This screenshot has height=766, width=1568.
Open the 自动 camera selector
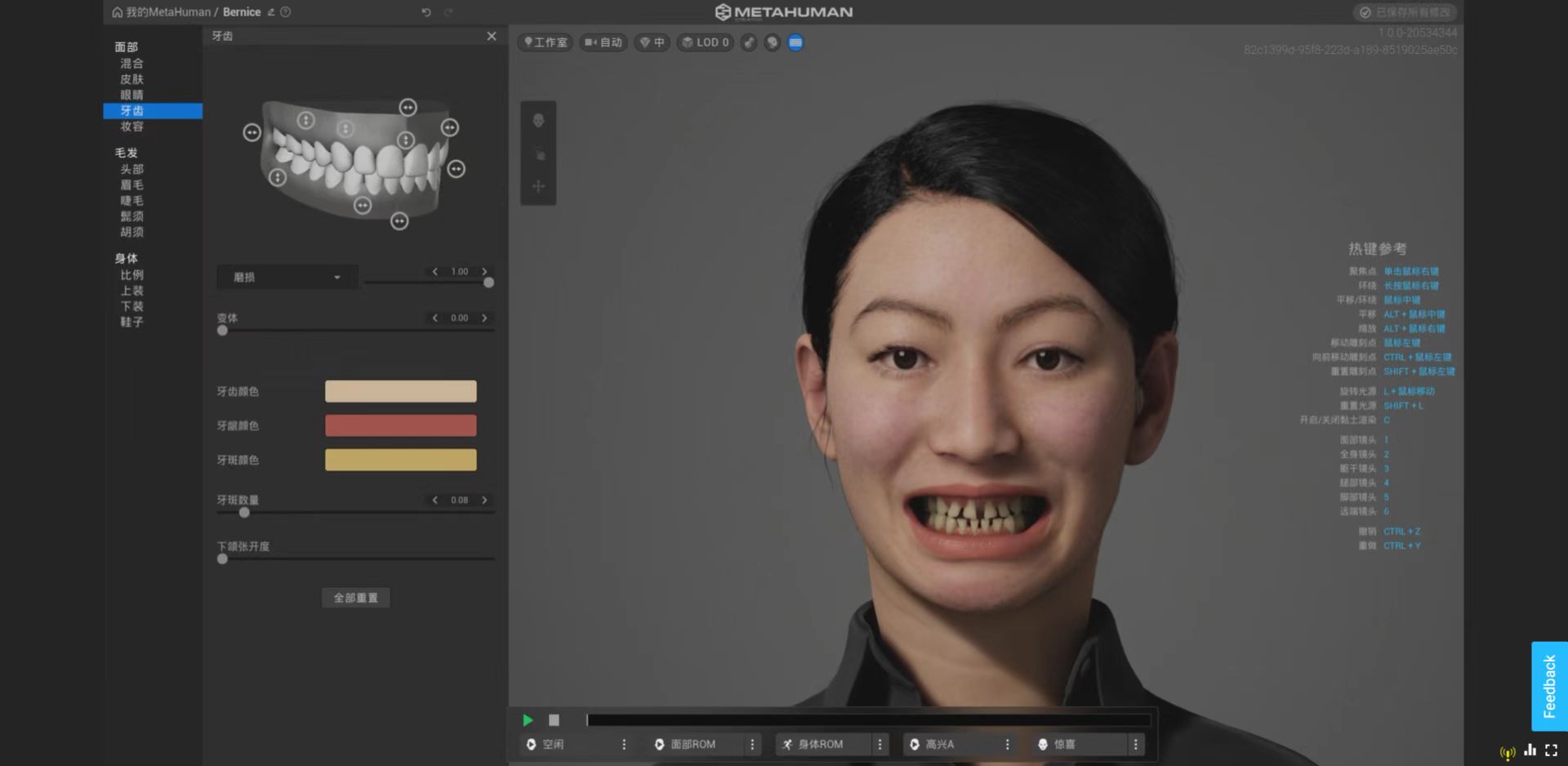(604, 42)
